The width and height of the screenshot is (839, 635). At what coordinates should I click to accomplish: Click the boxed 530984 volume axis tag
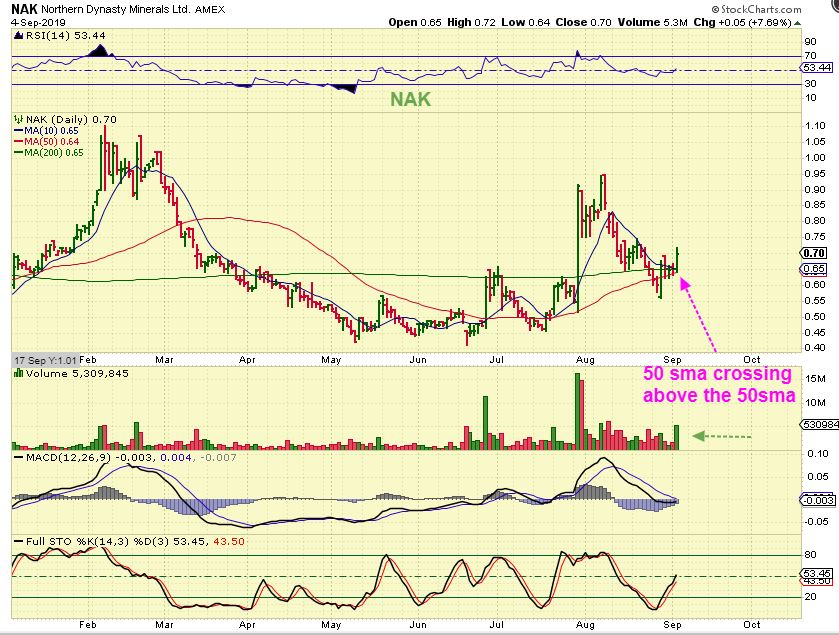point(820,425)
